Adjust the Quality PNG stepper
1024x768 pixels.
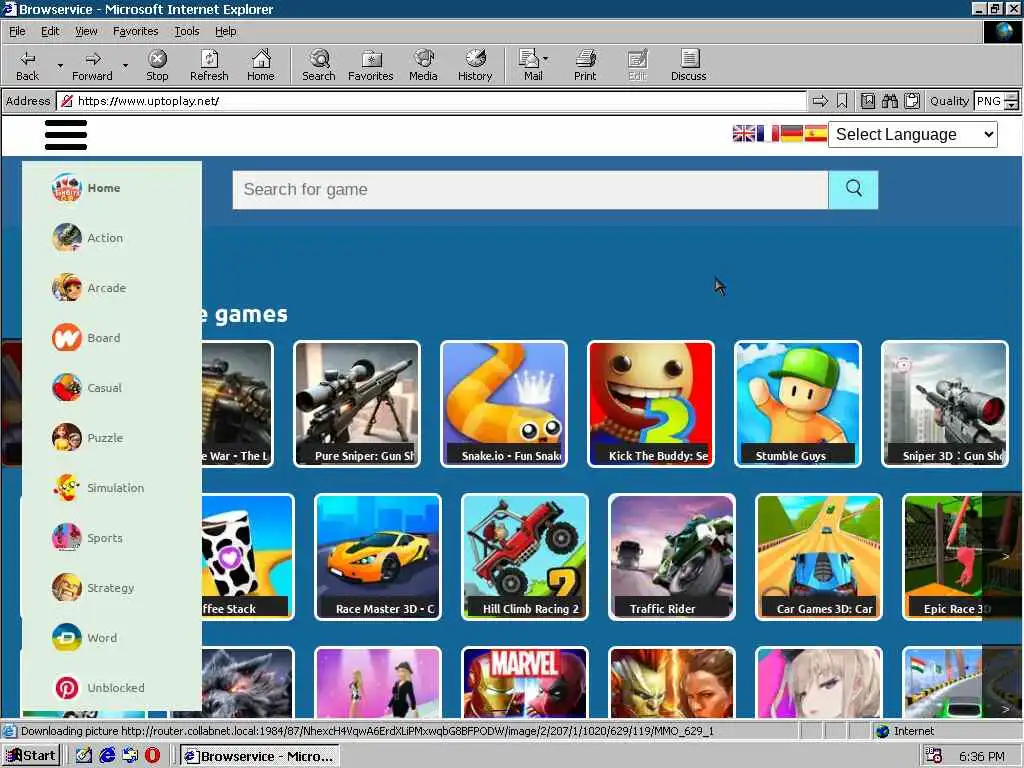point(1011,101)
